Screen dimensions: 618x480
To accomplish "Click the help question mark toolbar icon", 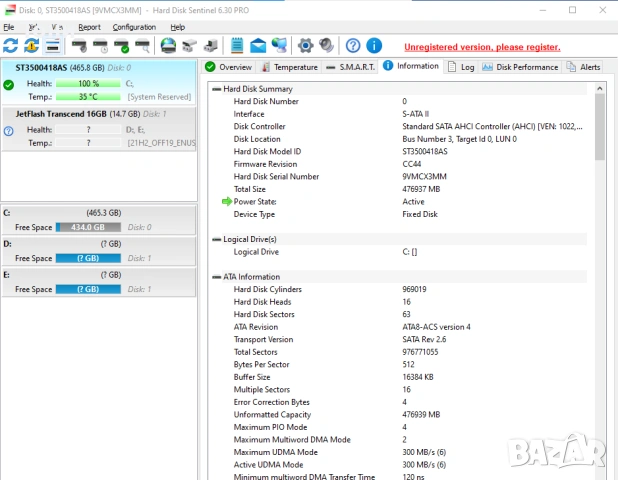I will [353, 46].
